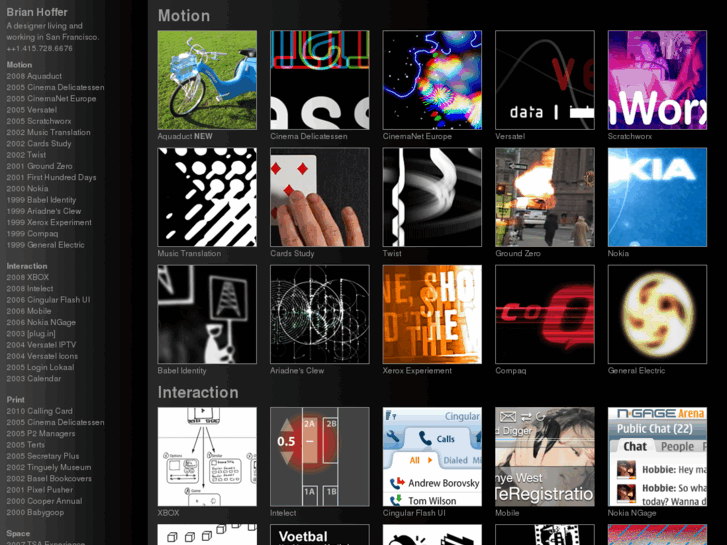727x545 pixels.
Task: Select 1999 Compaq in sidebar
Action: [32, 234]
